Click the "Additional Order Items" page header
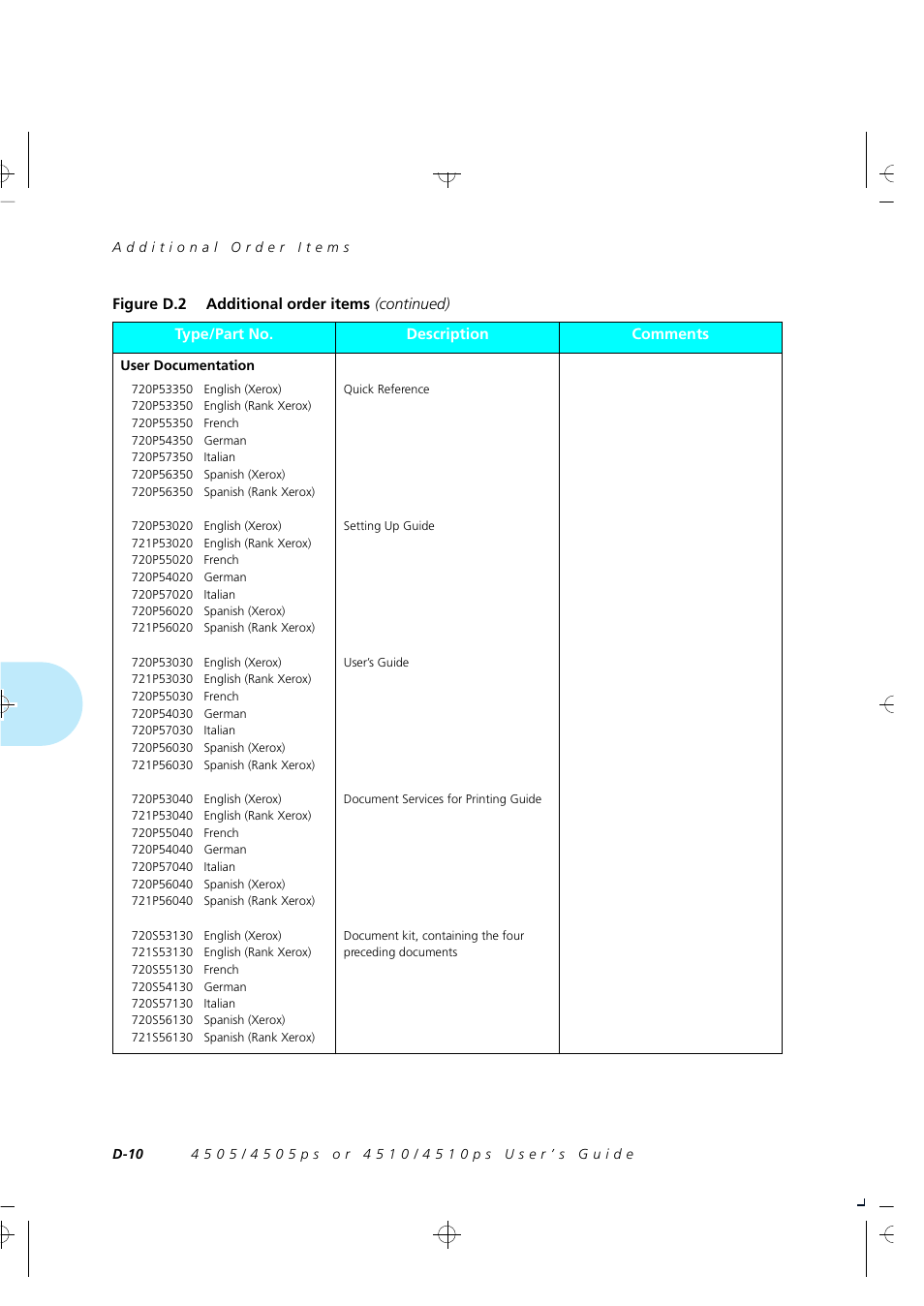924x1306 pixels. tap(231, 247)
